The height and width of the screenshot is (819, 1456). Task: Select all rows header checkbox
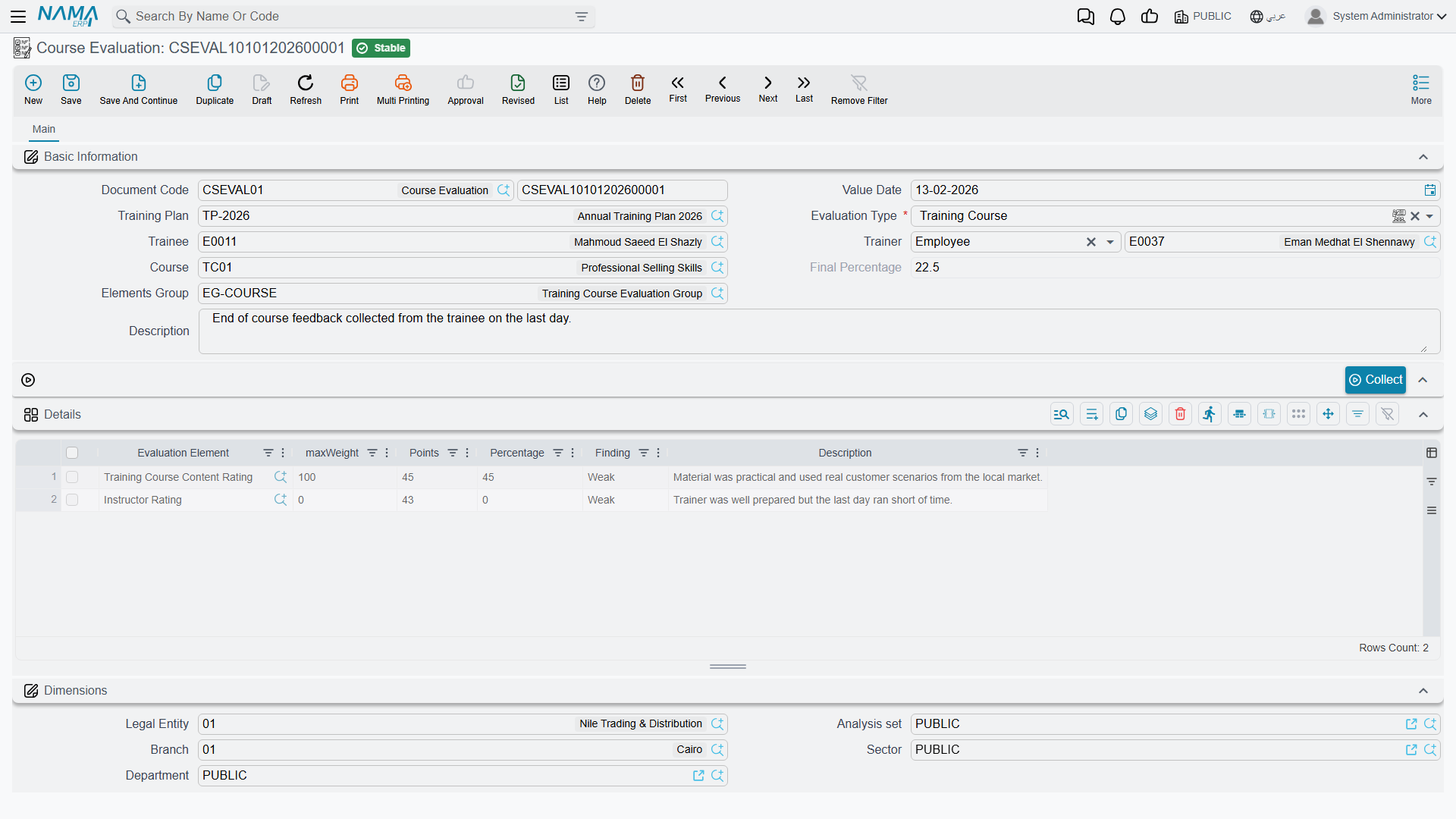(x=72, y=453)
